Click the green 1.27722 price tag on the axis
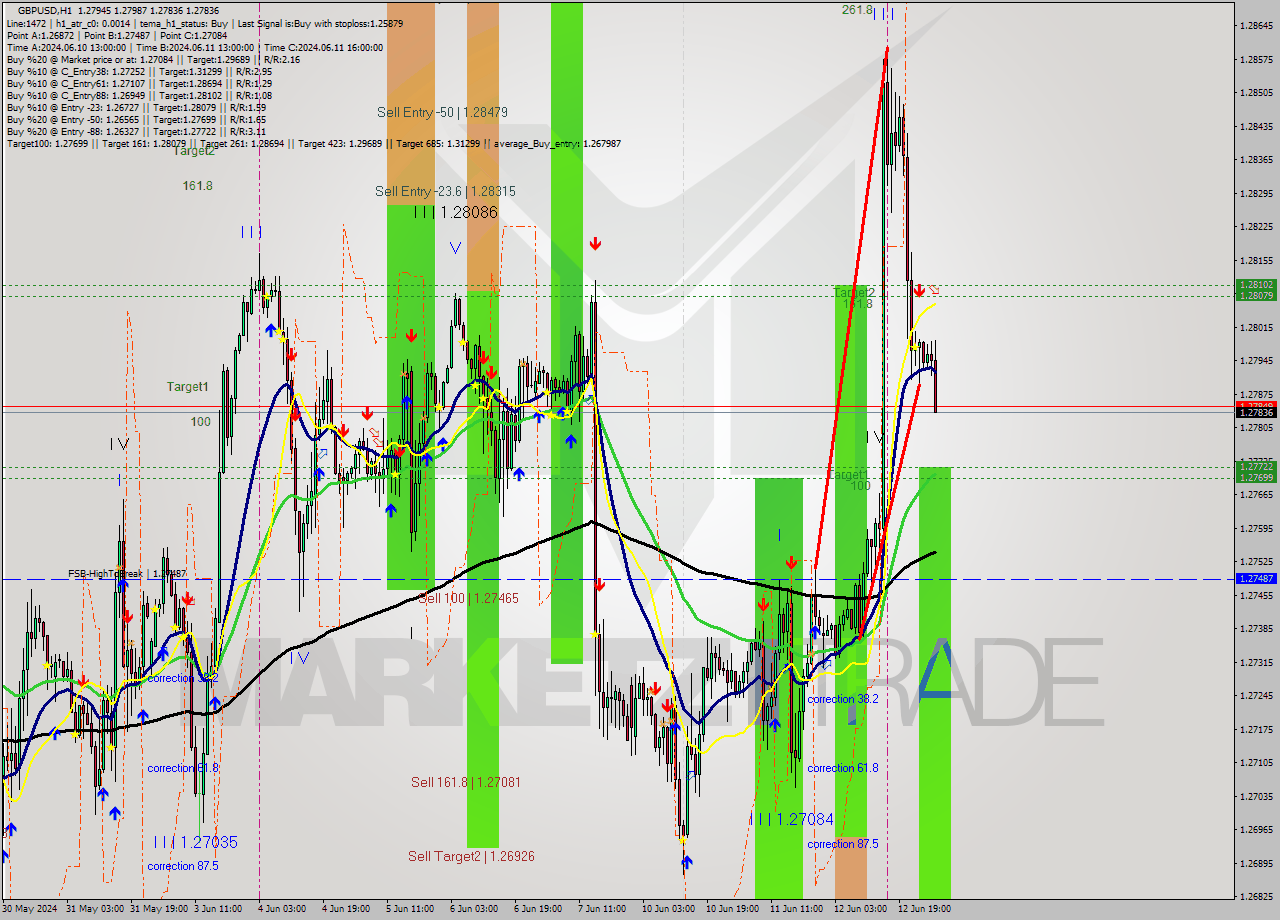 tap(1256, 466)
